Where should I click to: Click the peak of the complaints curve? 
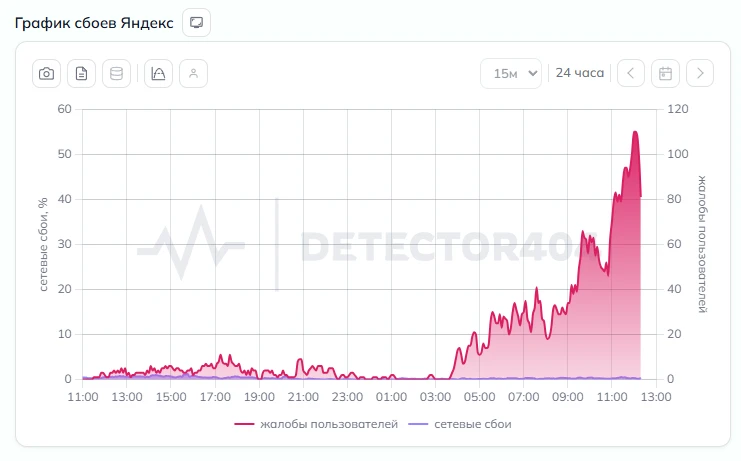(x=635, y=132)
